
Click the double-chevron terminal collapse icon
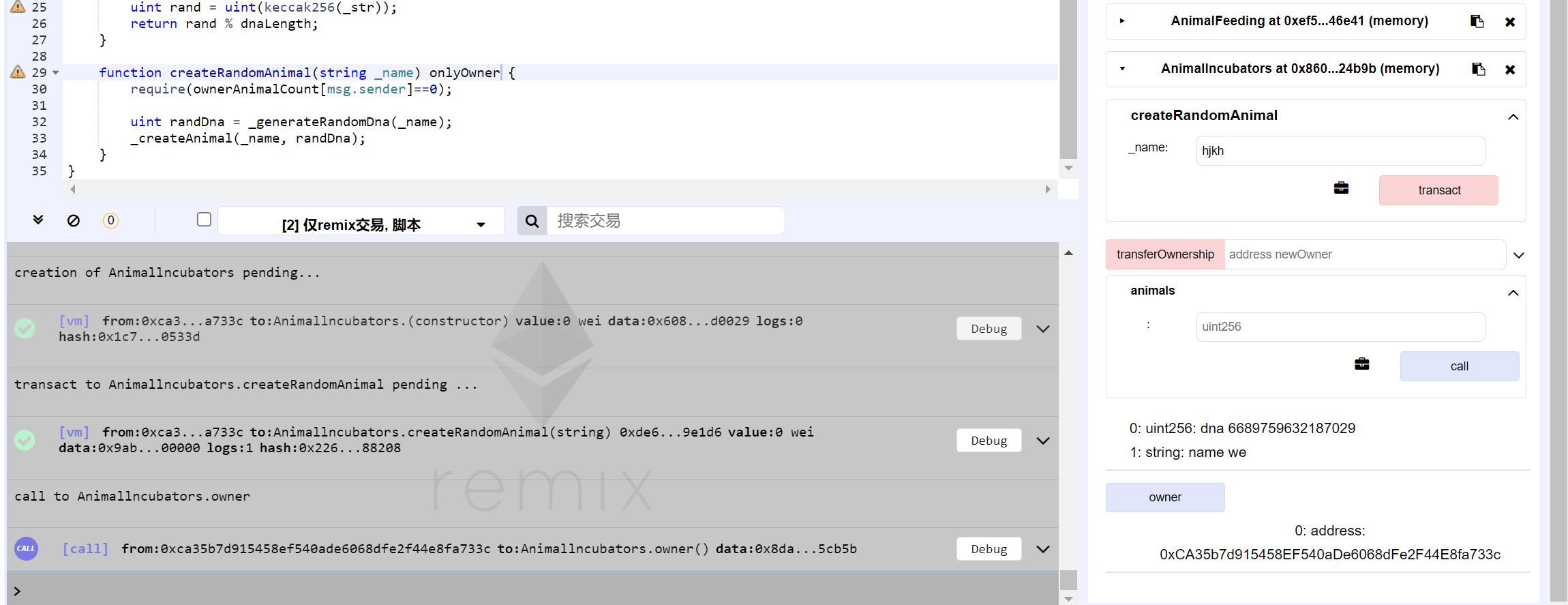point(38,220)
